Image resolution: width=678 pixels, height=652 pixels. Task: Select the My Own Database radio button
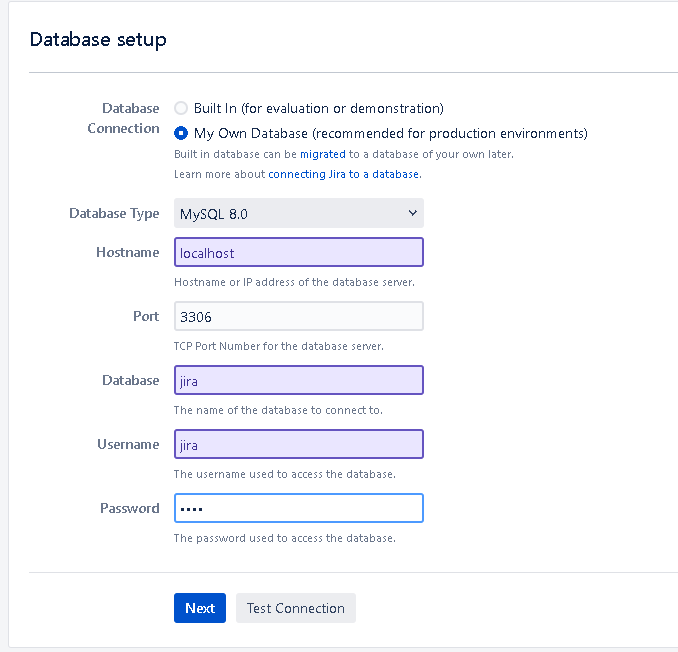(181, 133)
